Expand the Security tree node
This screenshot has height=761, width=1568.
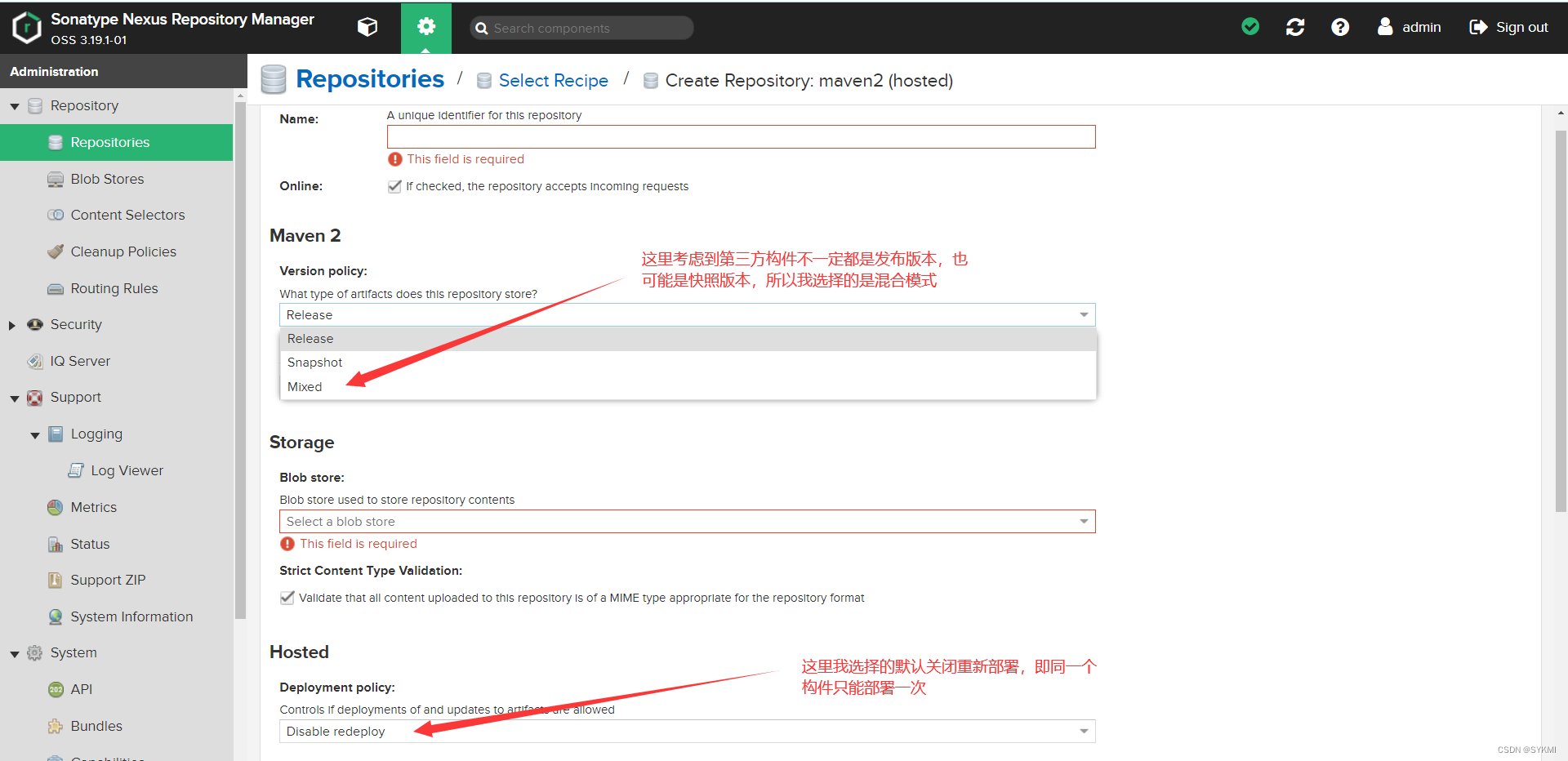click(12, 325)
